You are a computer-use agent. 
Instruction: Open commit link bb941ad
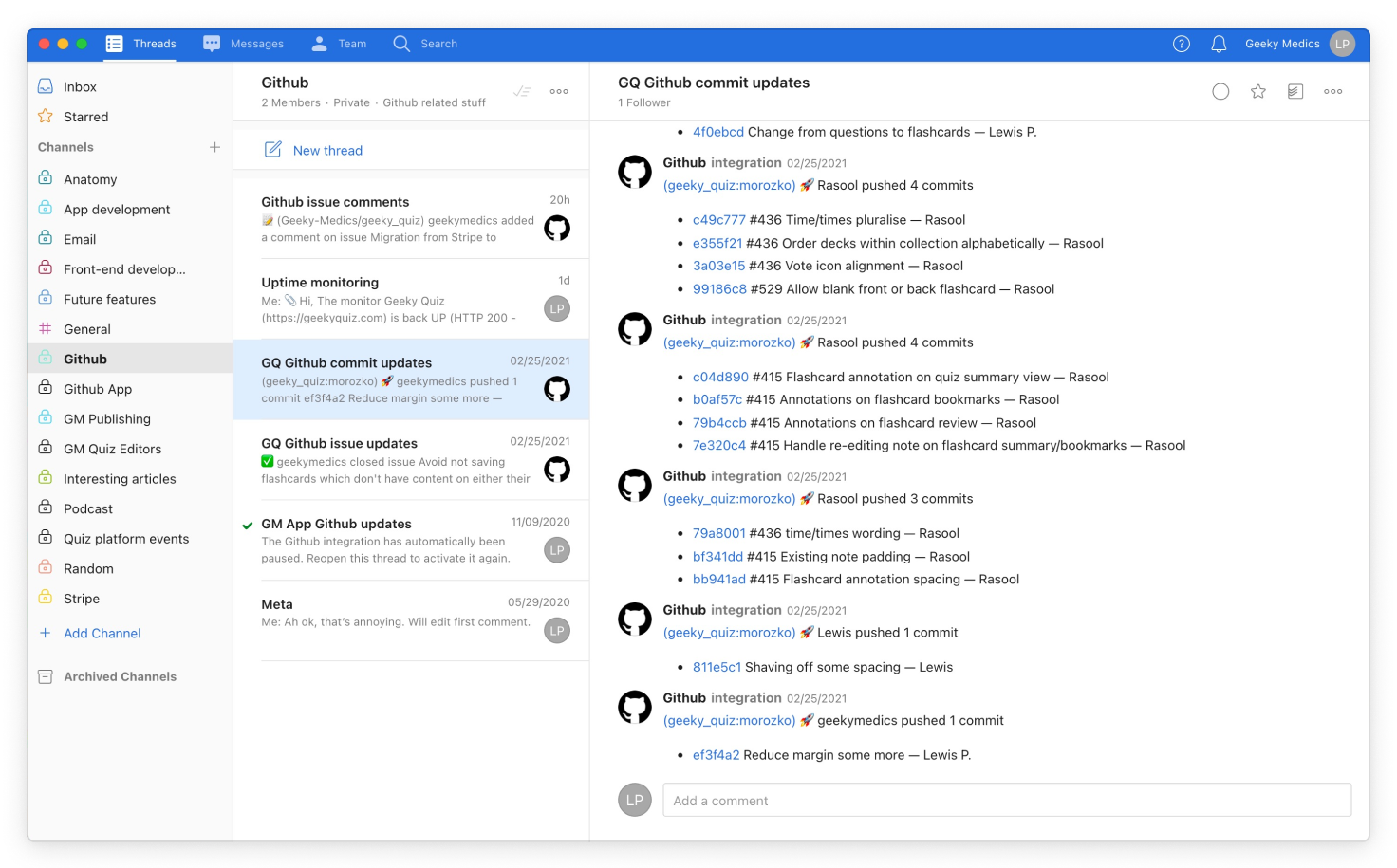[719, 579]
